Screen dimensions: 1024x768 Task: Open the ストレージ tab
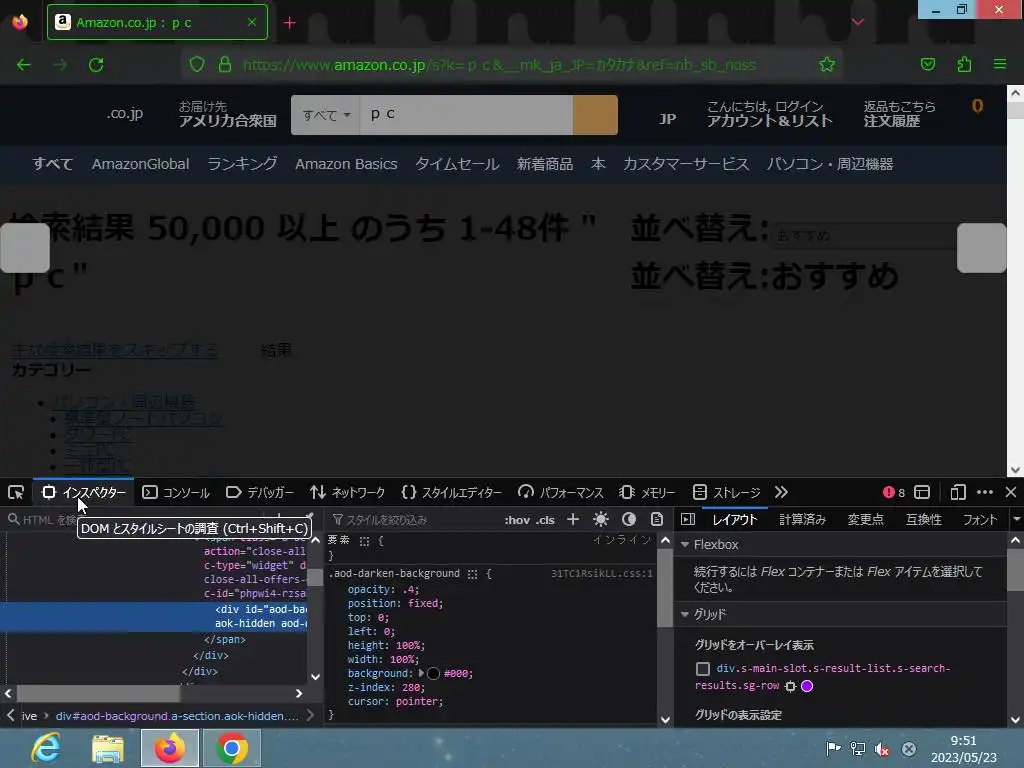point(726,492)
